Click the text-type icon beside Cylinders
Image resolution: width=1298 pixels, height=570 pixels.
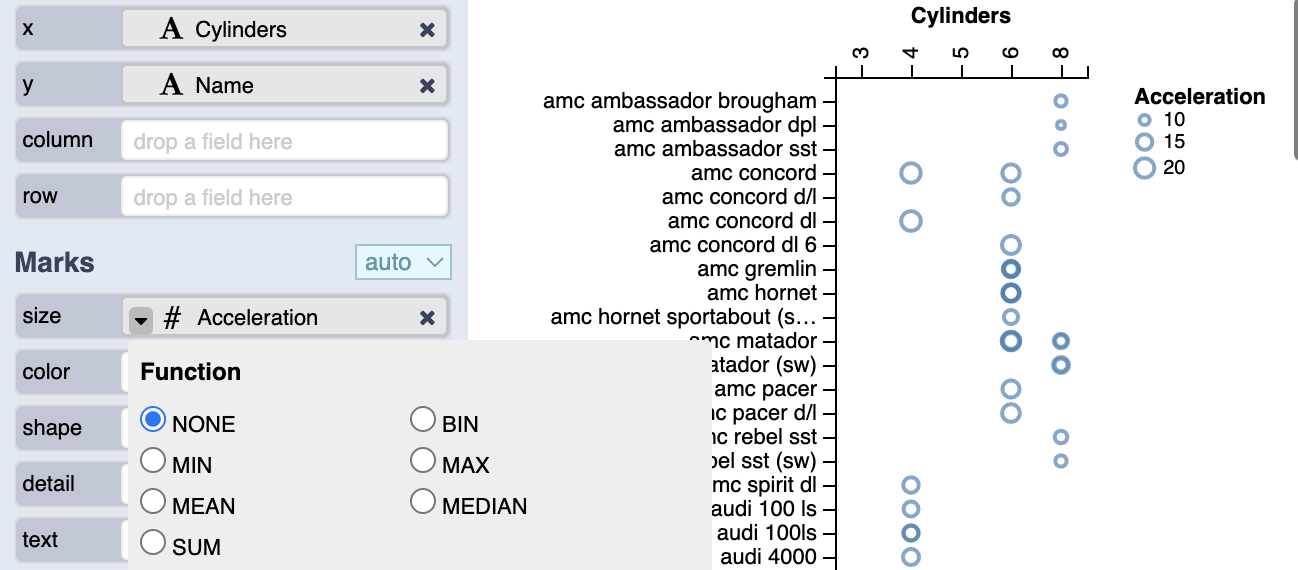(172, 30)
